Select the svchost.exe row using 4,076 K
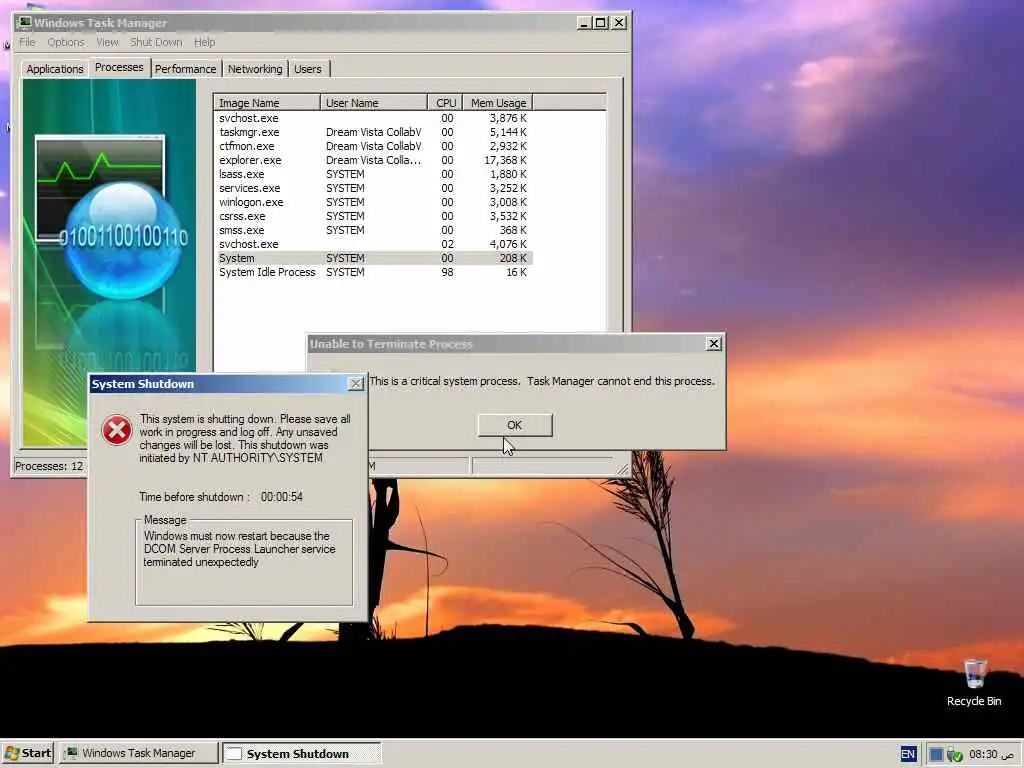This screenshot has width=1024, height=768. click(374, 244)
